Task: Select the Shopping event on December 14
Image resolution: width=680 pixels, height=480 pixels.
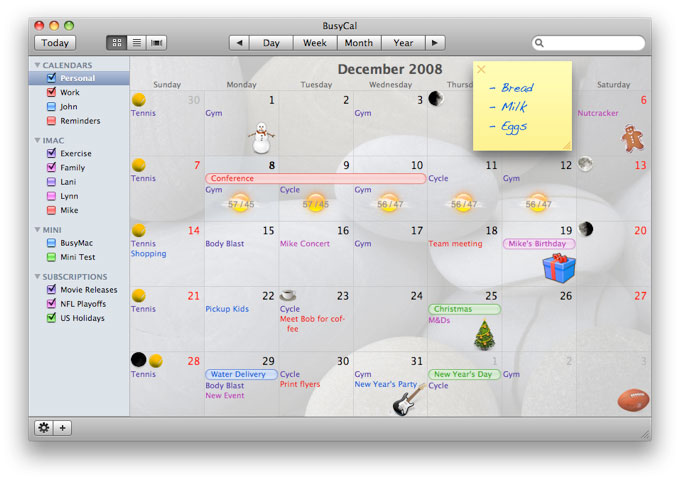Action: click(148, 254)
